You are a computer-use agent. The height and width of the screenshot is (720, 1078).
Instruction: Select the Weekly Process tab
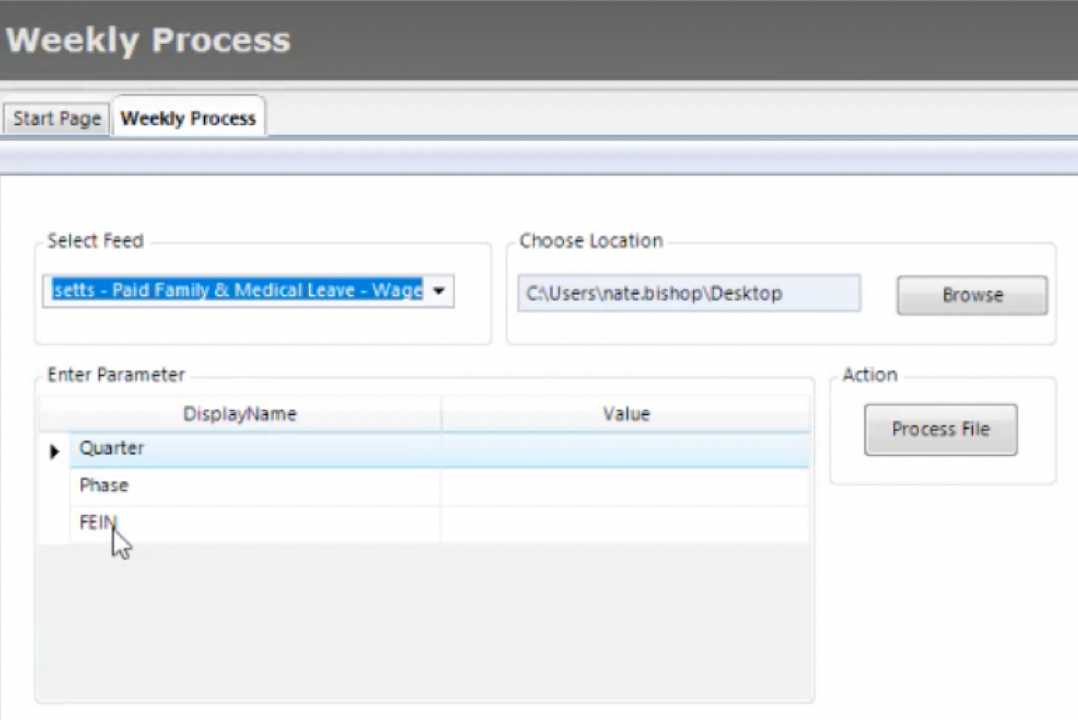(x=188, y=118)
